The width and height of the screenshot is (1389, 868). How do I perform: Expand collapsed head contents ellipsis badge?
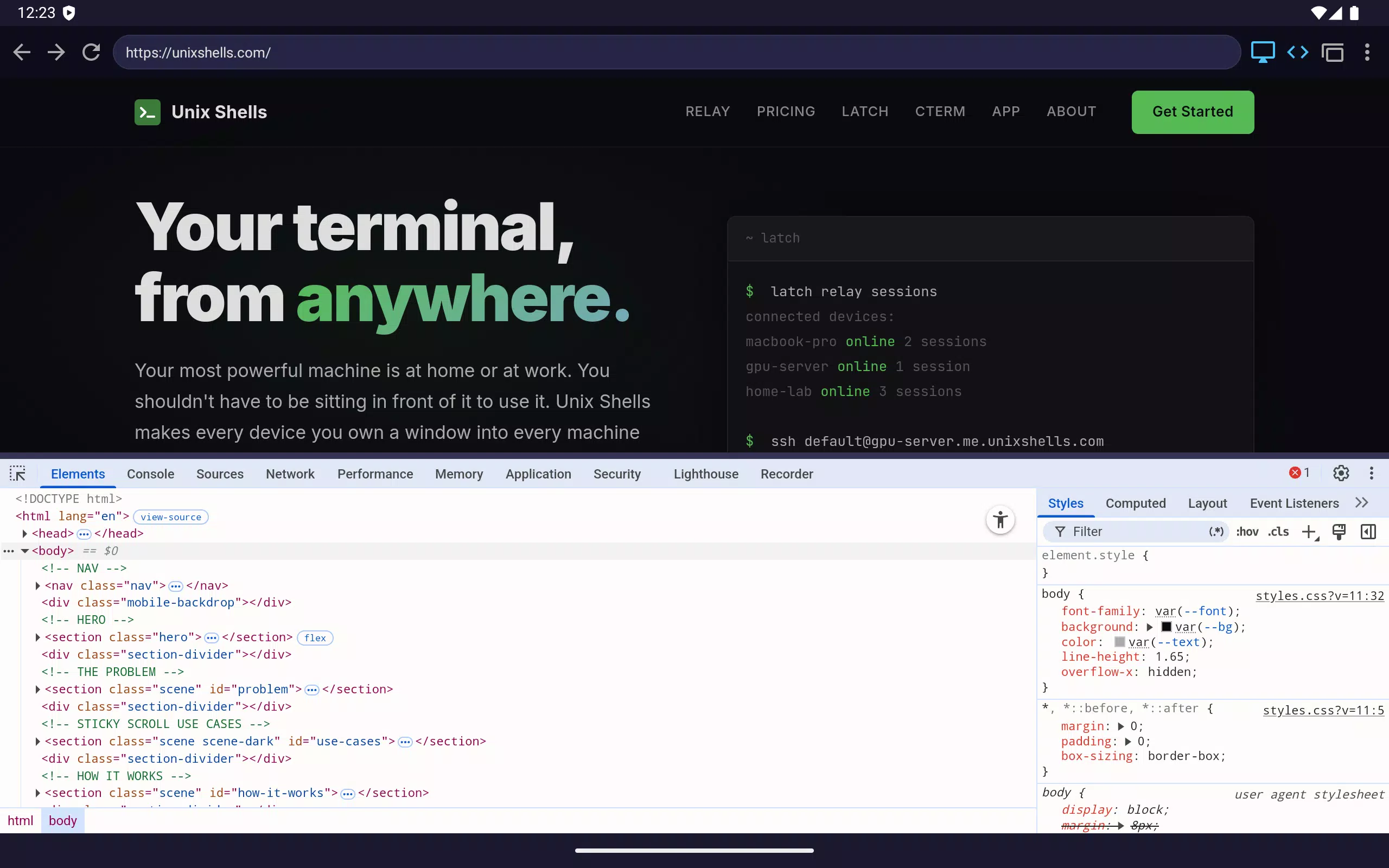point(84,534)
